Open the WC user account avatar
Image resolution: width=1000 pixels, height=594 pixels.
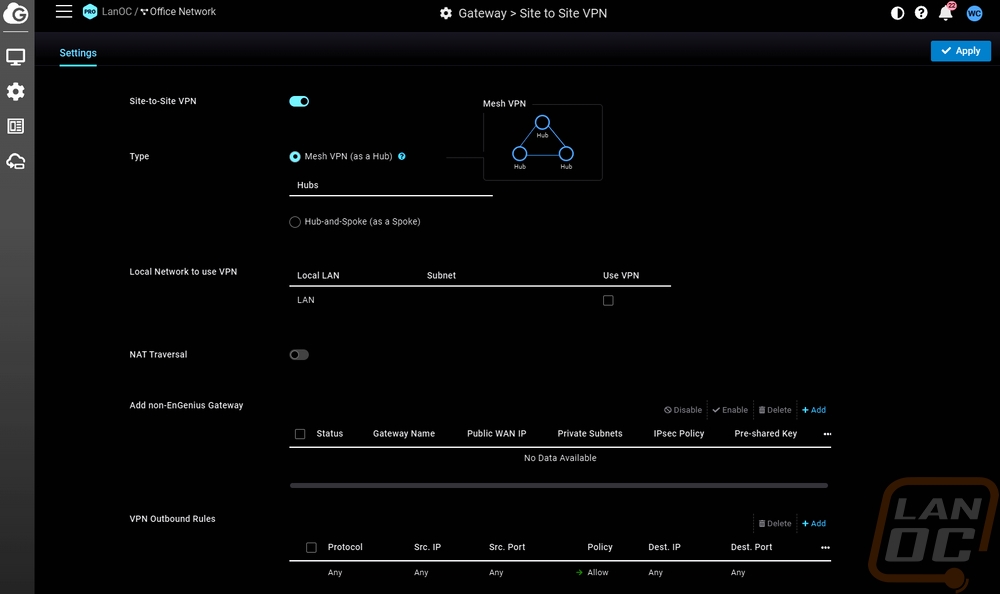pos(974,13)
